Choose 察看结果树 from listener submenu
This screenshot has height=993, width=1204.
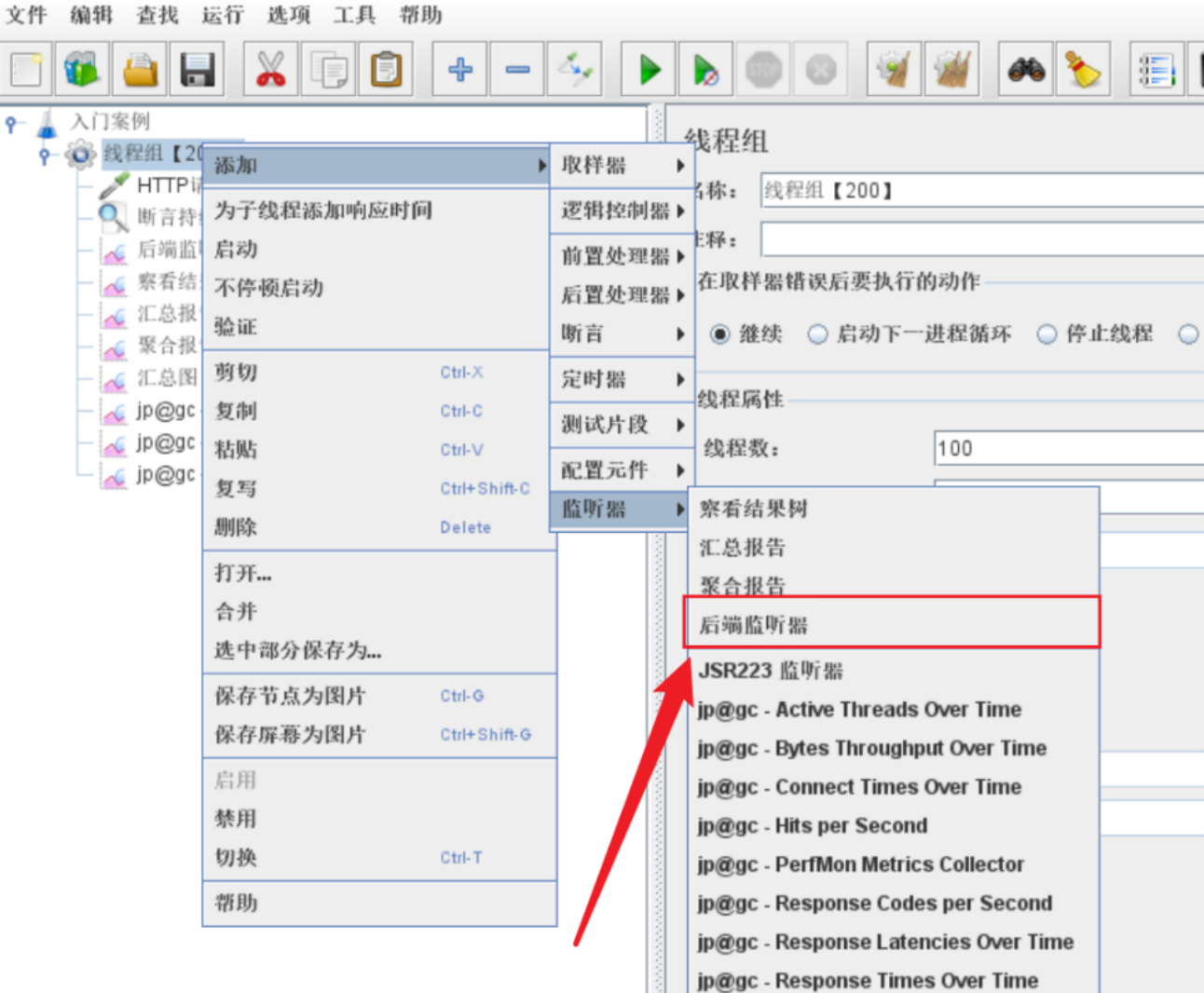tap(893, 509)
